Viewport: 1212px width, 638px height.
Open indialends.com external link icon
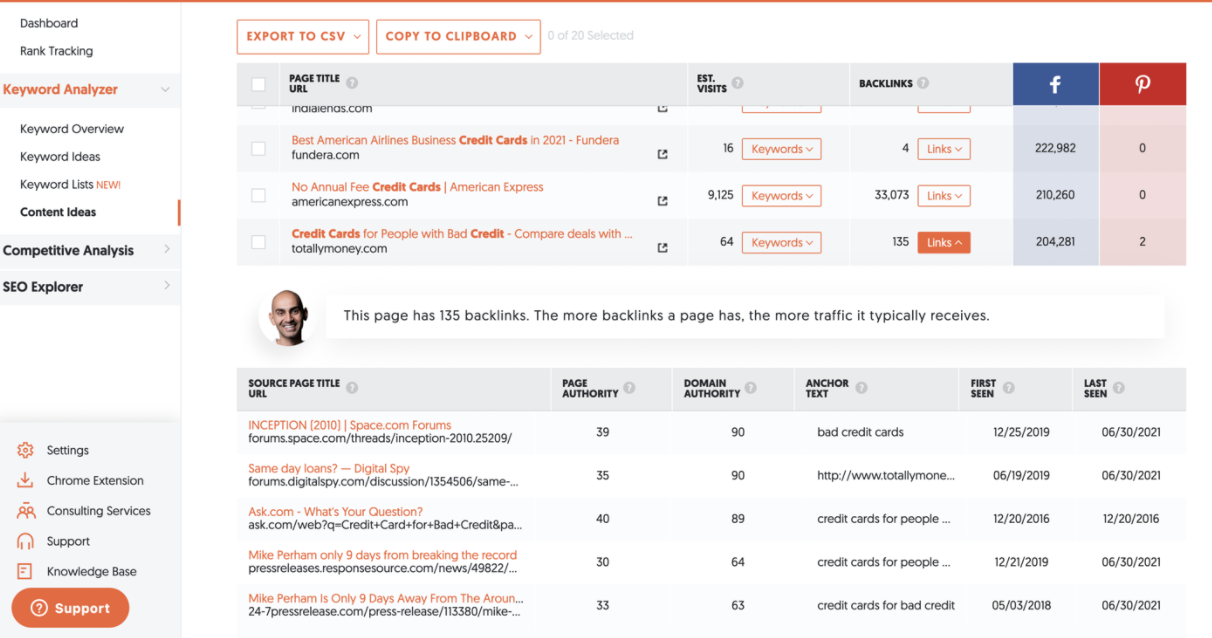(662, 107)
